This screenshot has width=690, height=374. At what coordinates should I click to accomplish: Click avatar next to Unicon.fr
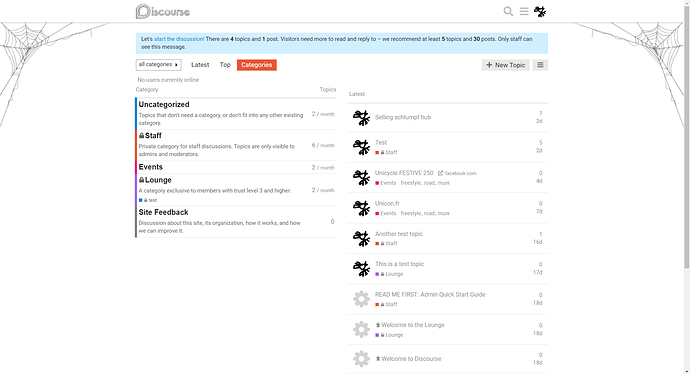pyautogui.click(x=361, y=208)
